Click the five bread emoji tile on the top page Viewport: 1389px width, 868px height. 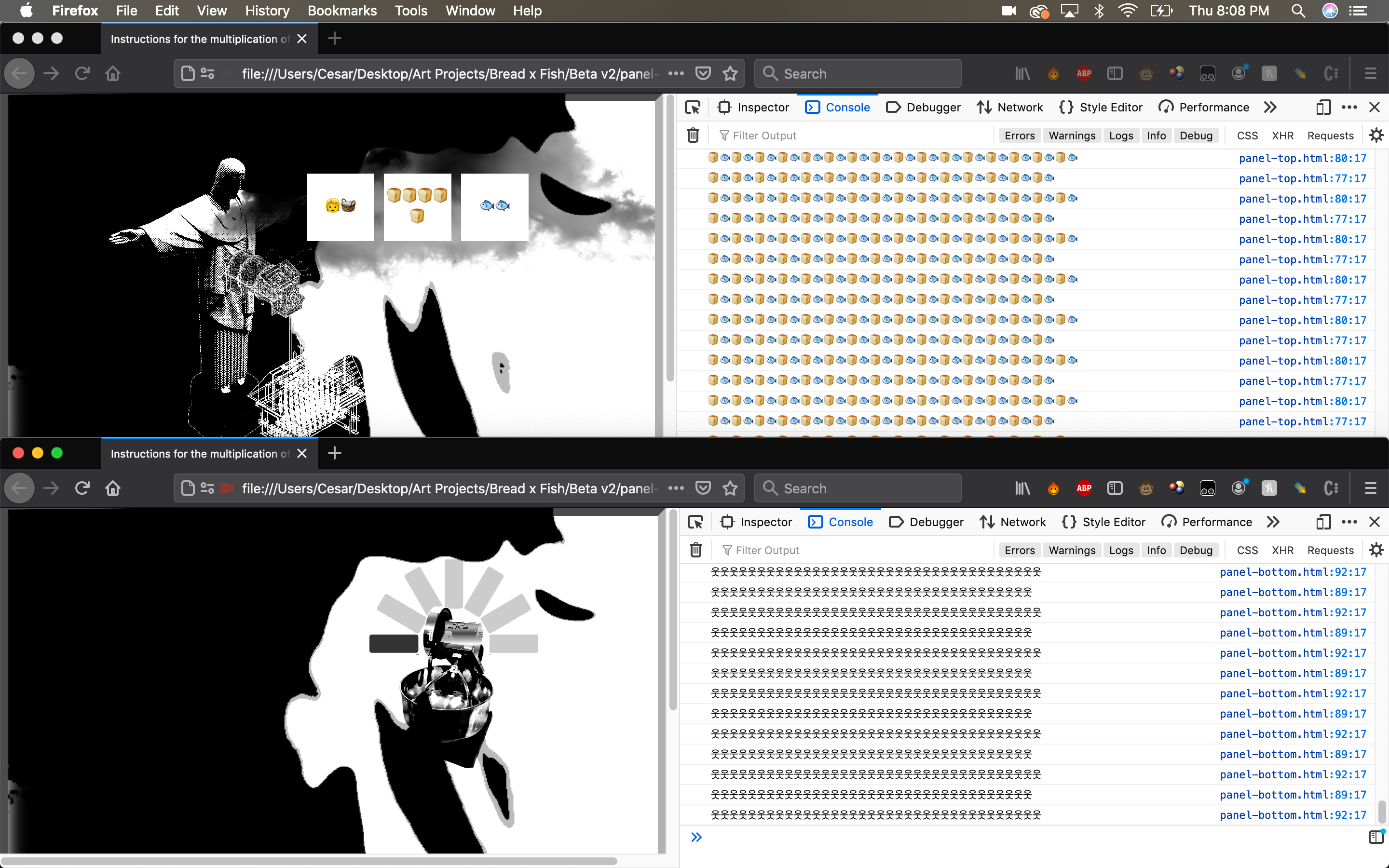tap(417, 207)
